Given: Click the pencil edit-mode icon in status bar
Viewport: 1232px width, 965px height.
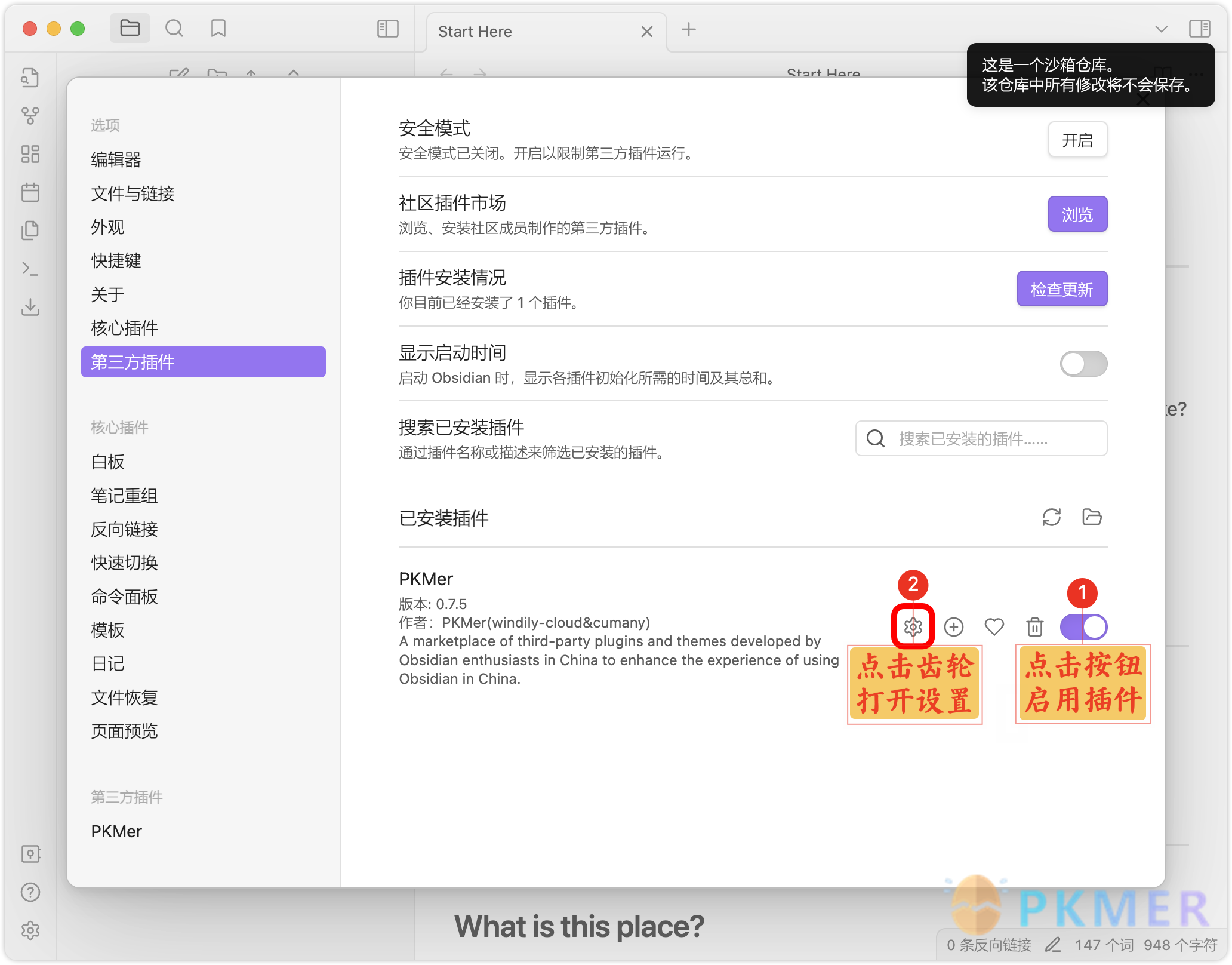Looking at the screenshot, I should (1053, 945).
